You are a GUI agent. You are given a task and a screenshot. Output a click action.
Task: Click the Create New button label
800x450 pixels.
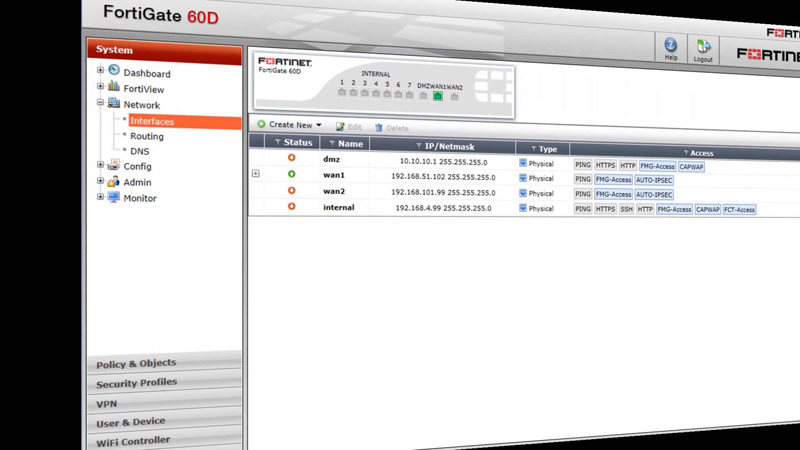pos(290,124)
